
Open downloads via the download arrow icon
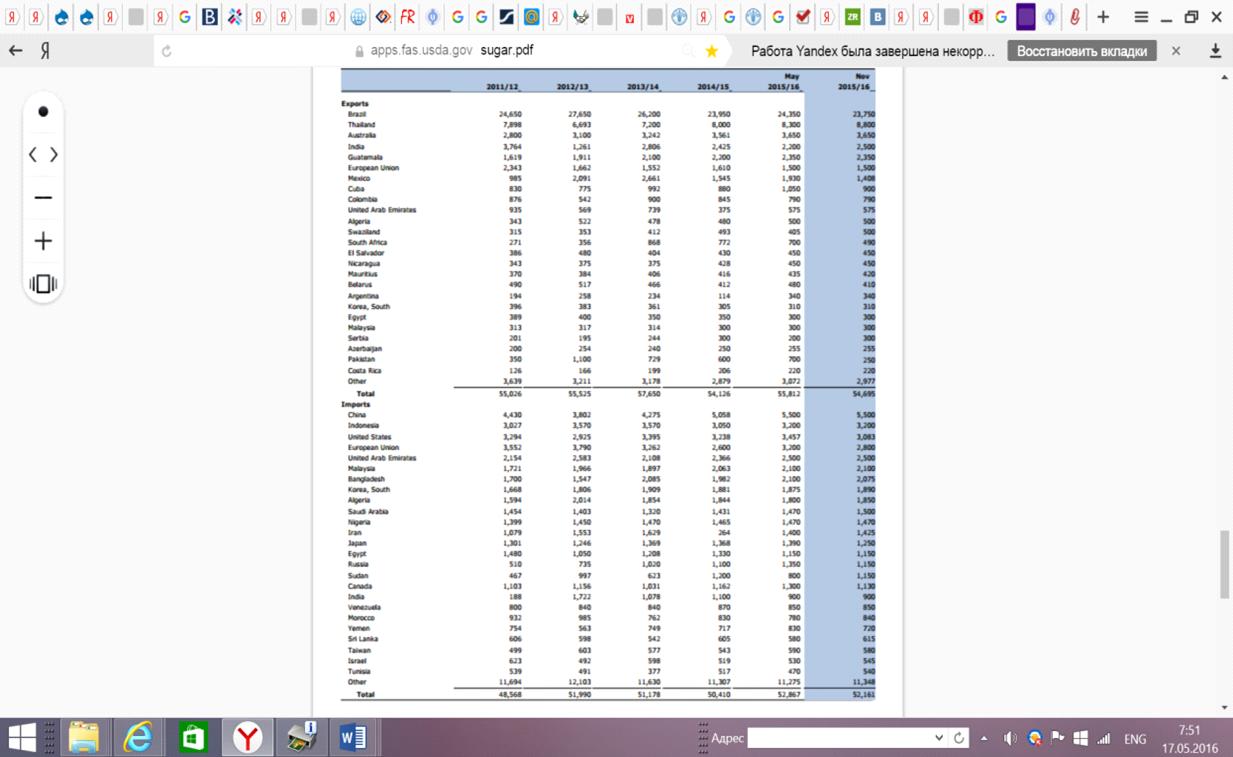pos(1216,51)
